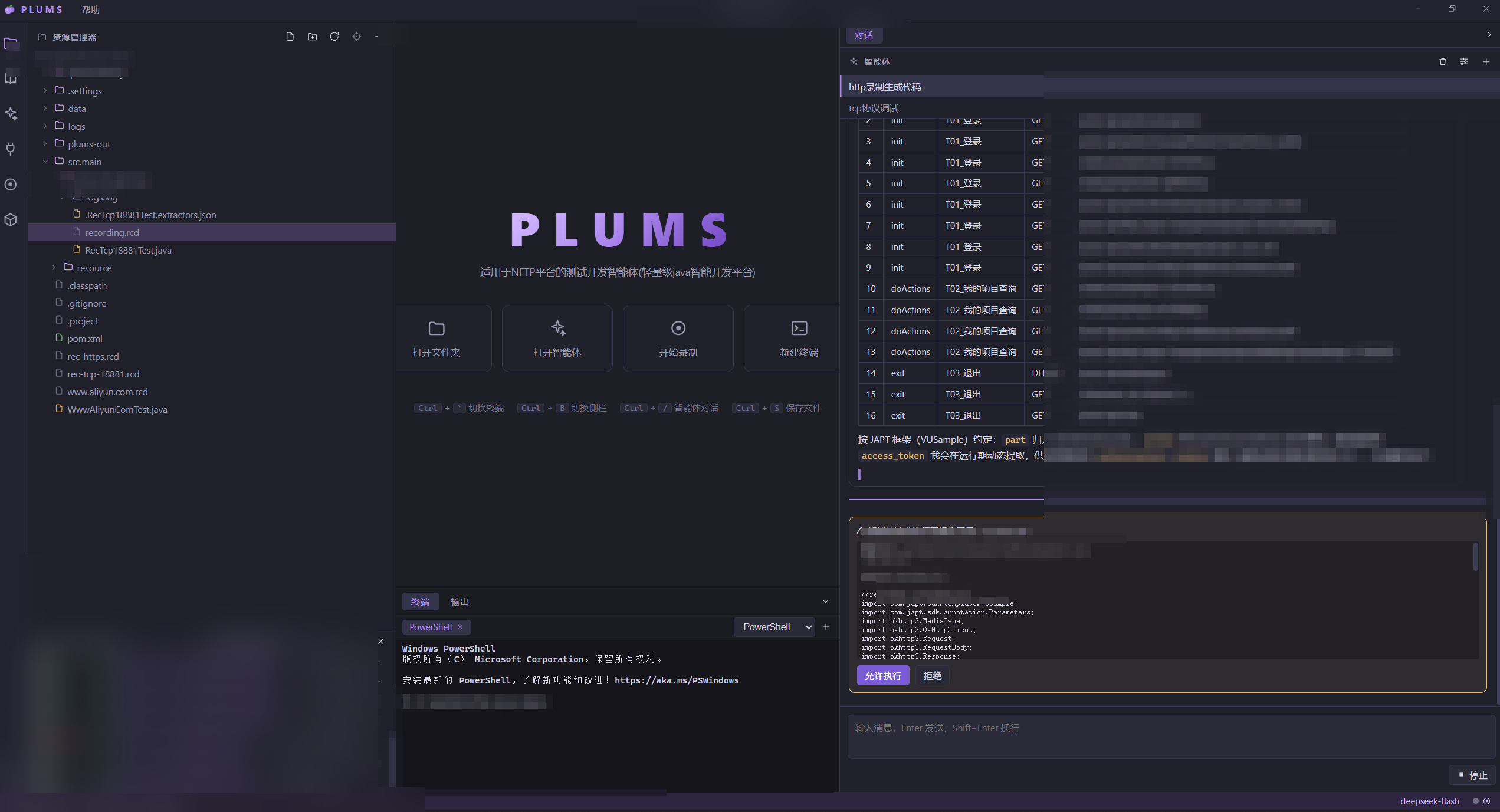Click the 打开文件夹 card
The width and height of the screenshot is (1500, 812).
coord(443,338)
